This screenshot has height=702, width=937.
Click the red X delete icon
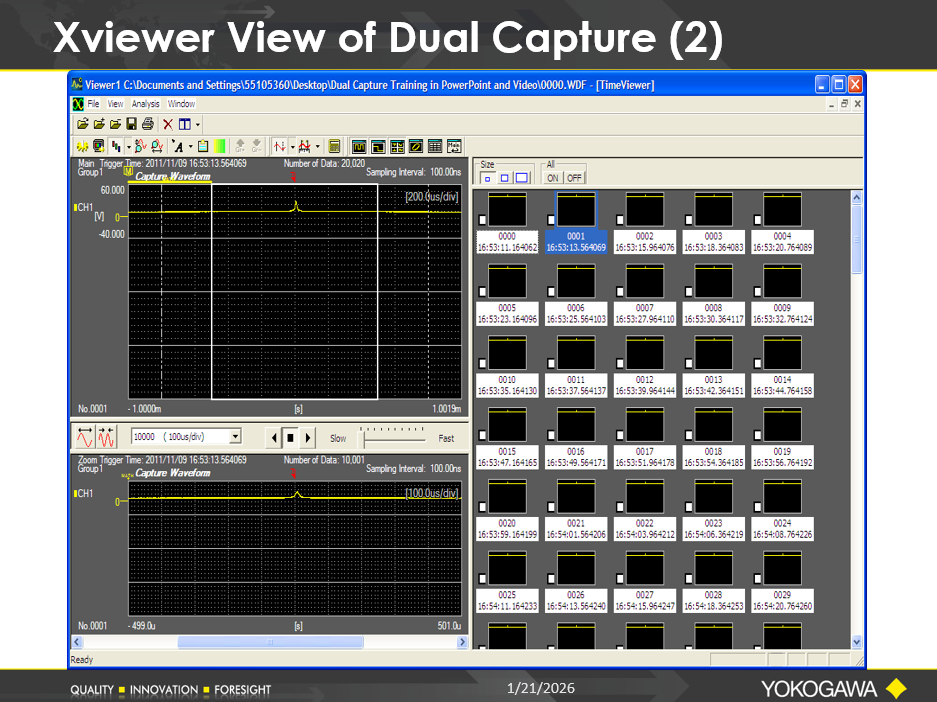click(168, 124)
